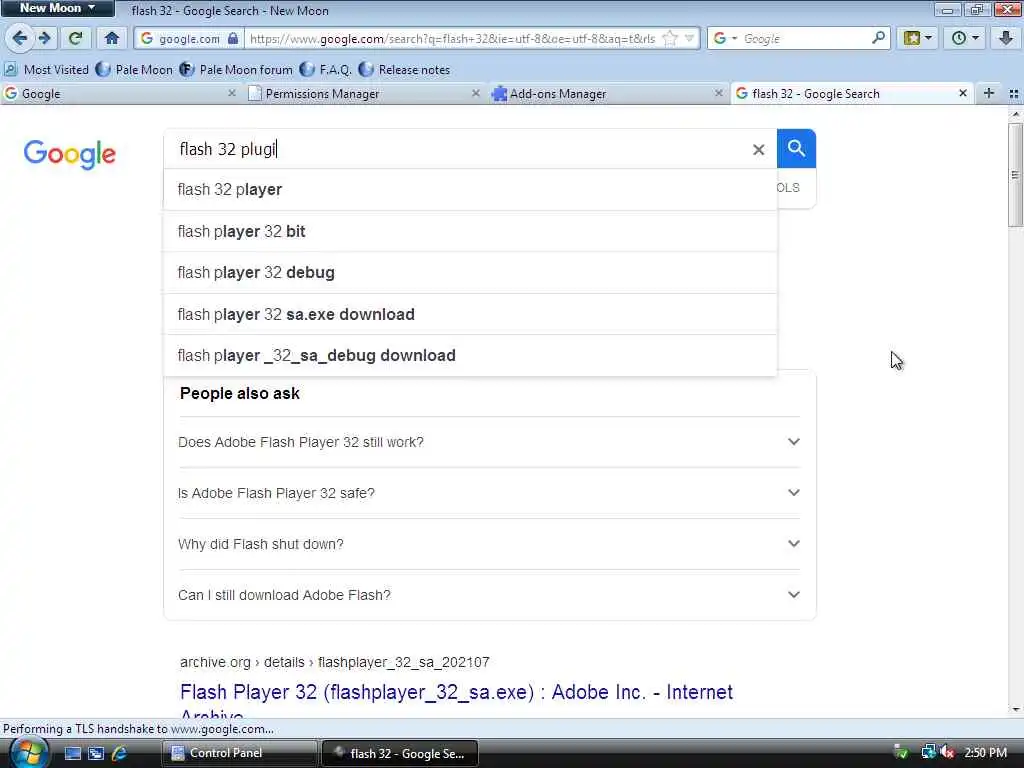Open the Downloads arrow button

coord(1006,39)
